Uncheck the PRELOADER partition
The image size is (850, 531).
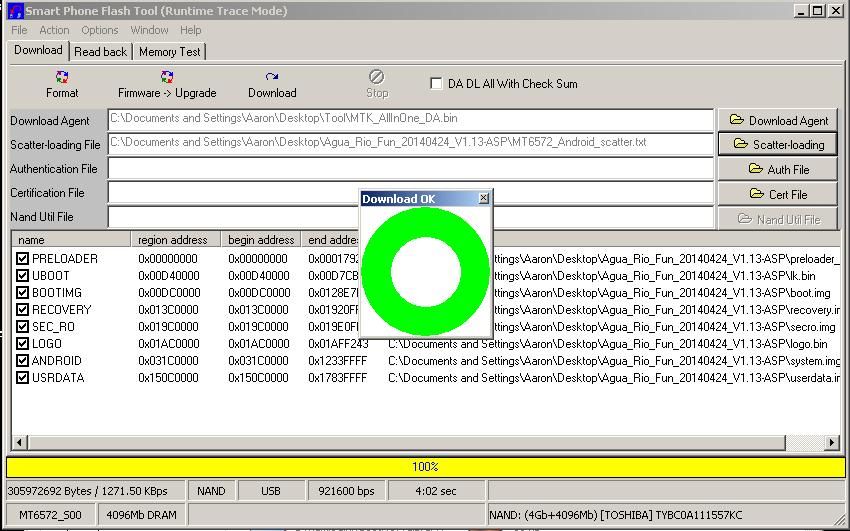coord(22,259)
